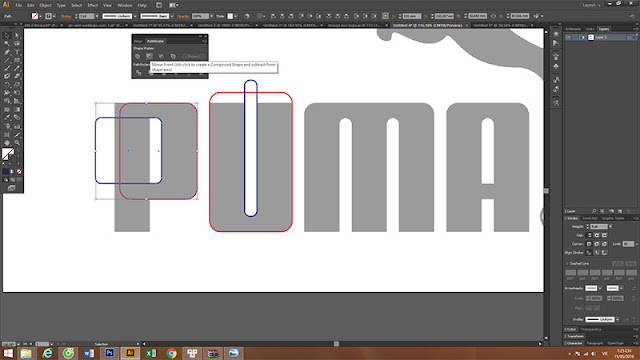Click Vertical Align Top in control bar
This screenshot has height=360, width=640.
point(301,16)
